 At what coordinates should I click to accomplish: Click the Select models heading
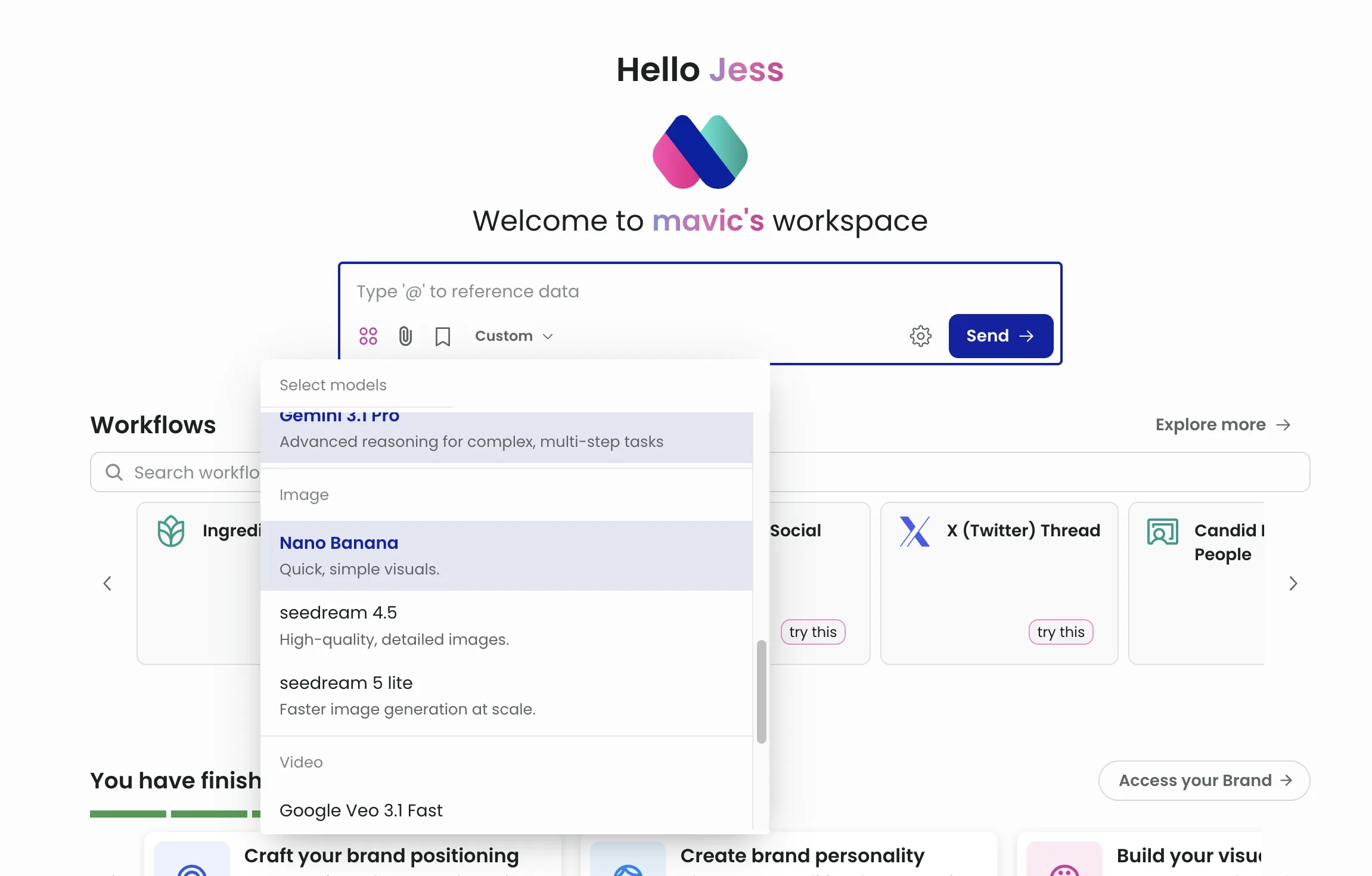(x=333, y=386)
